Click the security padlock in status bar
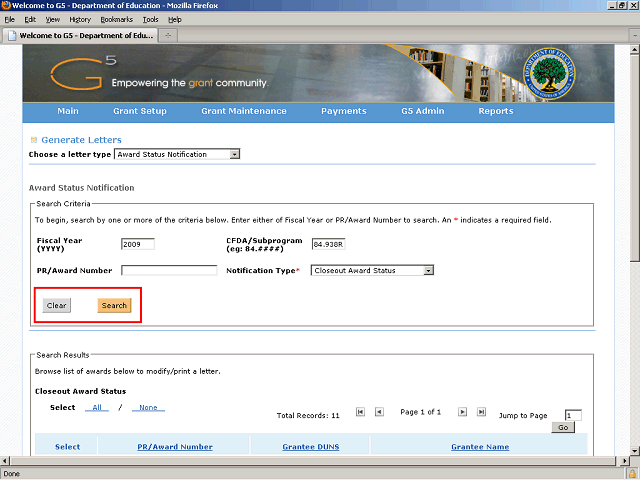The width and height of the screenshot is (640, 480). pyautogui.click(x=633, y=474)
